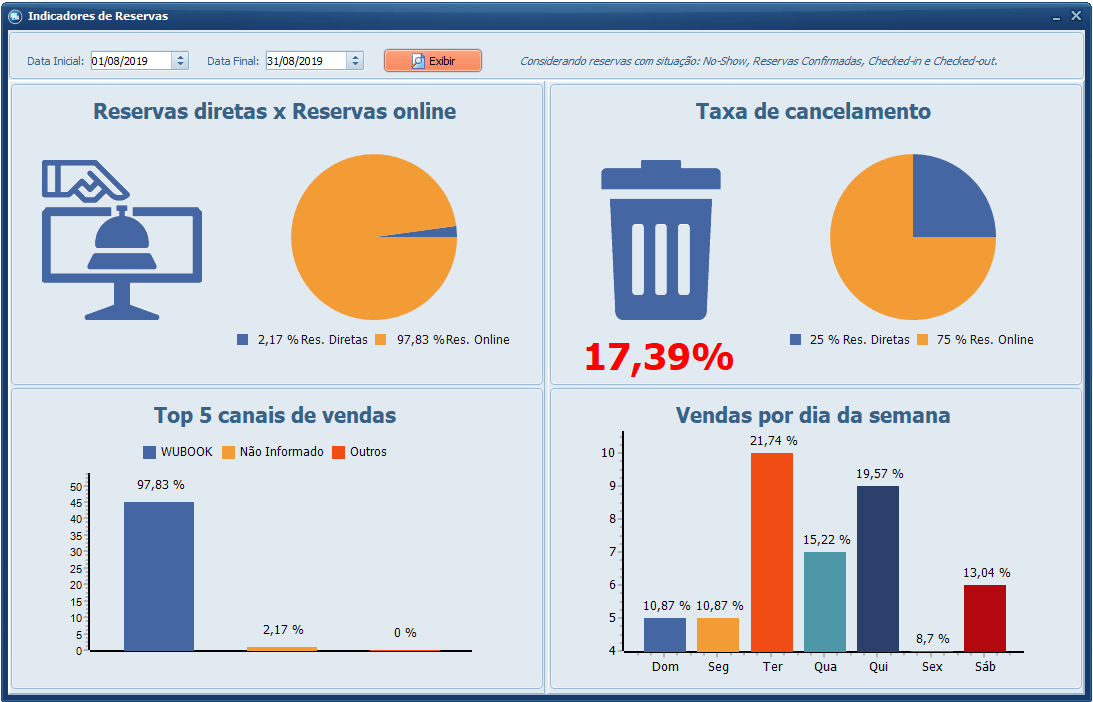Click the Ter bar showing 21,74 %
Viewport: 1093px width, 702px height.
[x=772, y=552]
